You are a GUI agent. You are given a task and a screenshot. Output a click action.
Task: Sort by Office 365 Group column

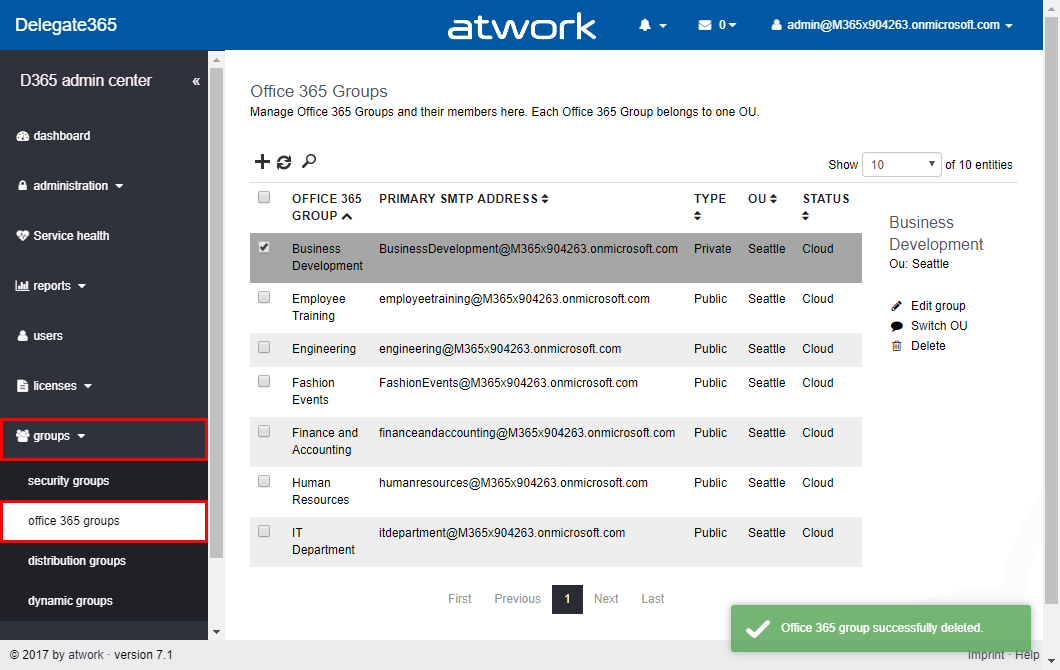[327, 208]
